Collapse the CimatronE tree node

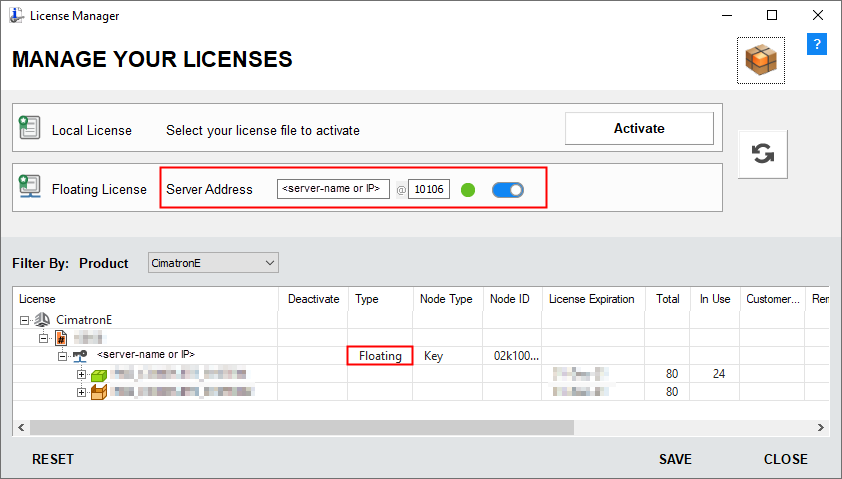pos(24,320)
